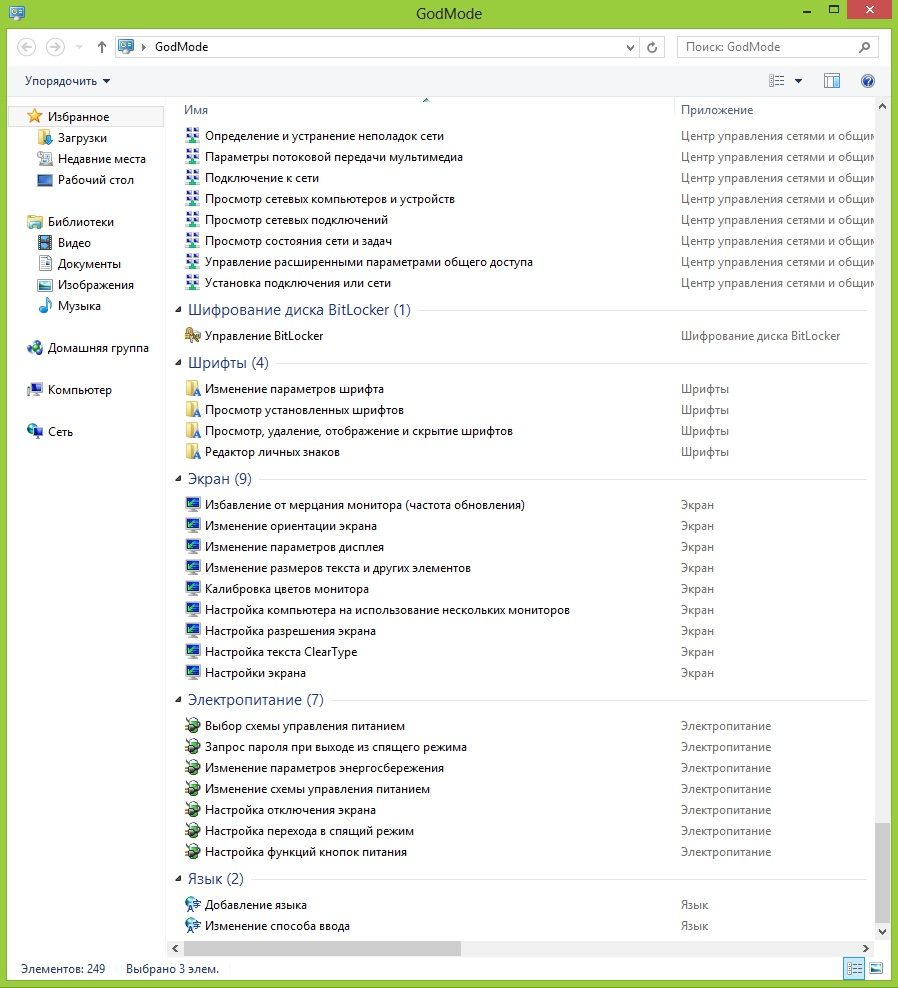Viewport: 898px width, 988px height.
Task: Click the horizontal scrollbar right arrow
Action: [866, 948]
